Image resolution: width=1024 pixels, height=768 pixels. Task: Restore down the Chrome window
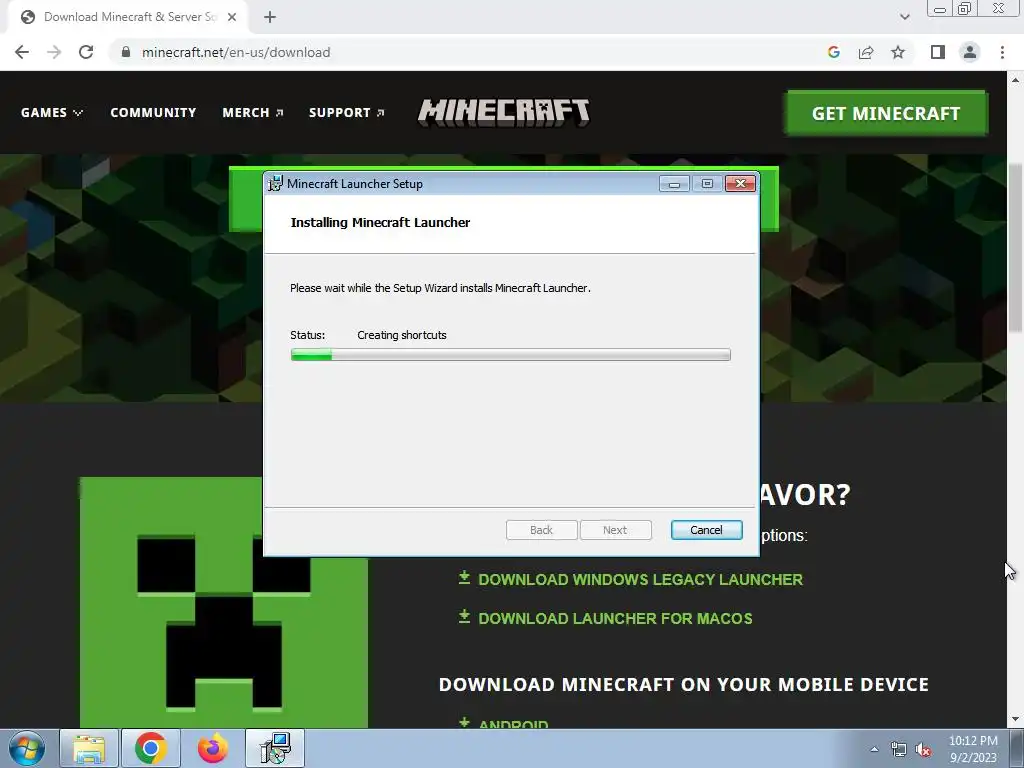[965, 8]
